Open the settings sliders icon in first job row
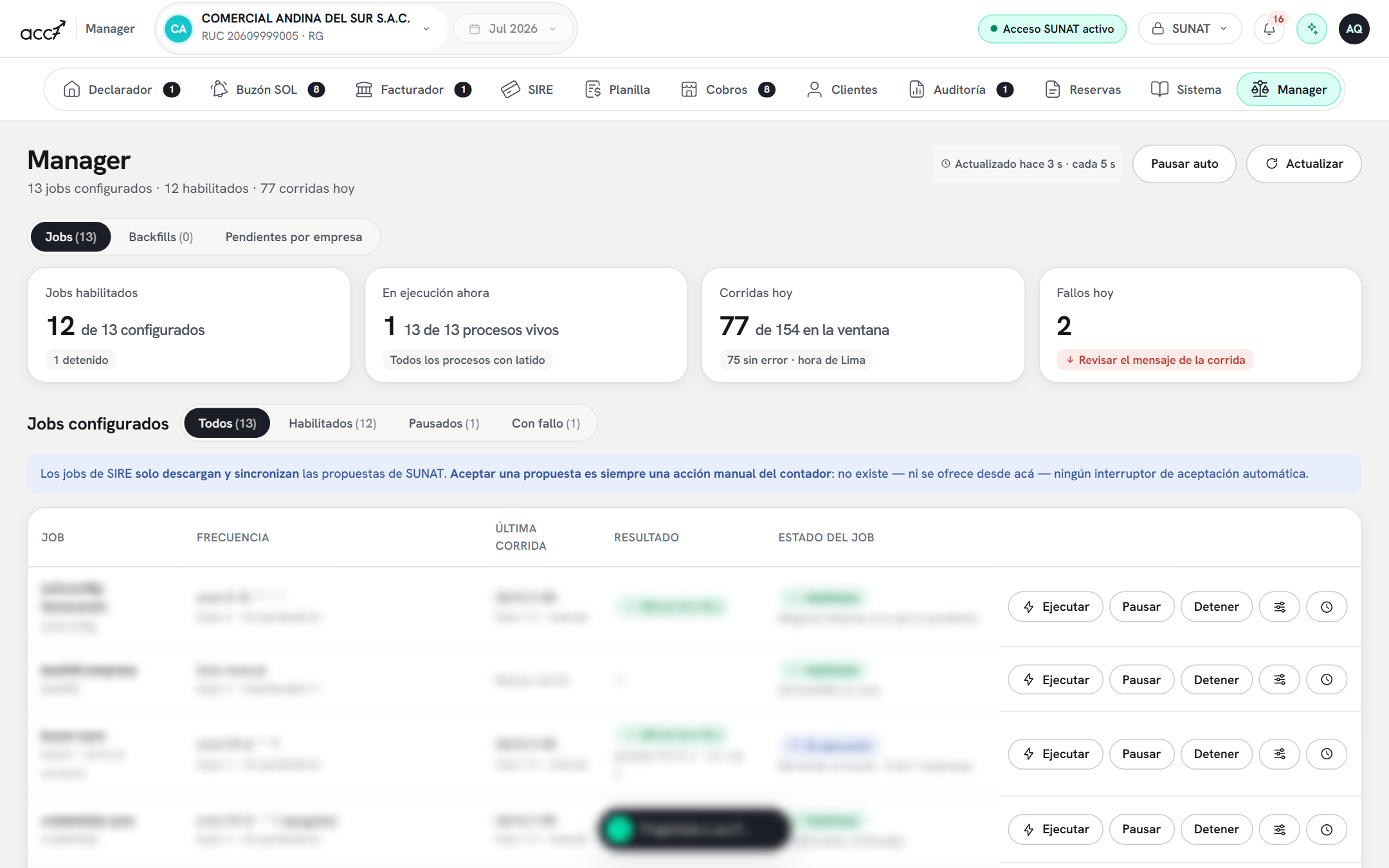 (1280, 607)
